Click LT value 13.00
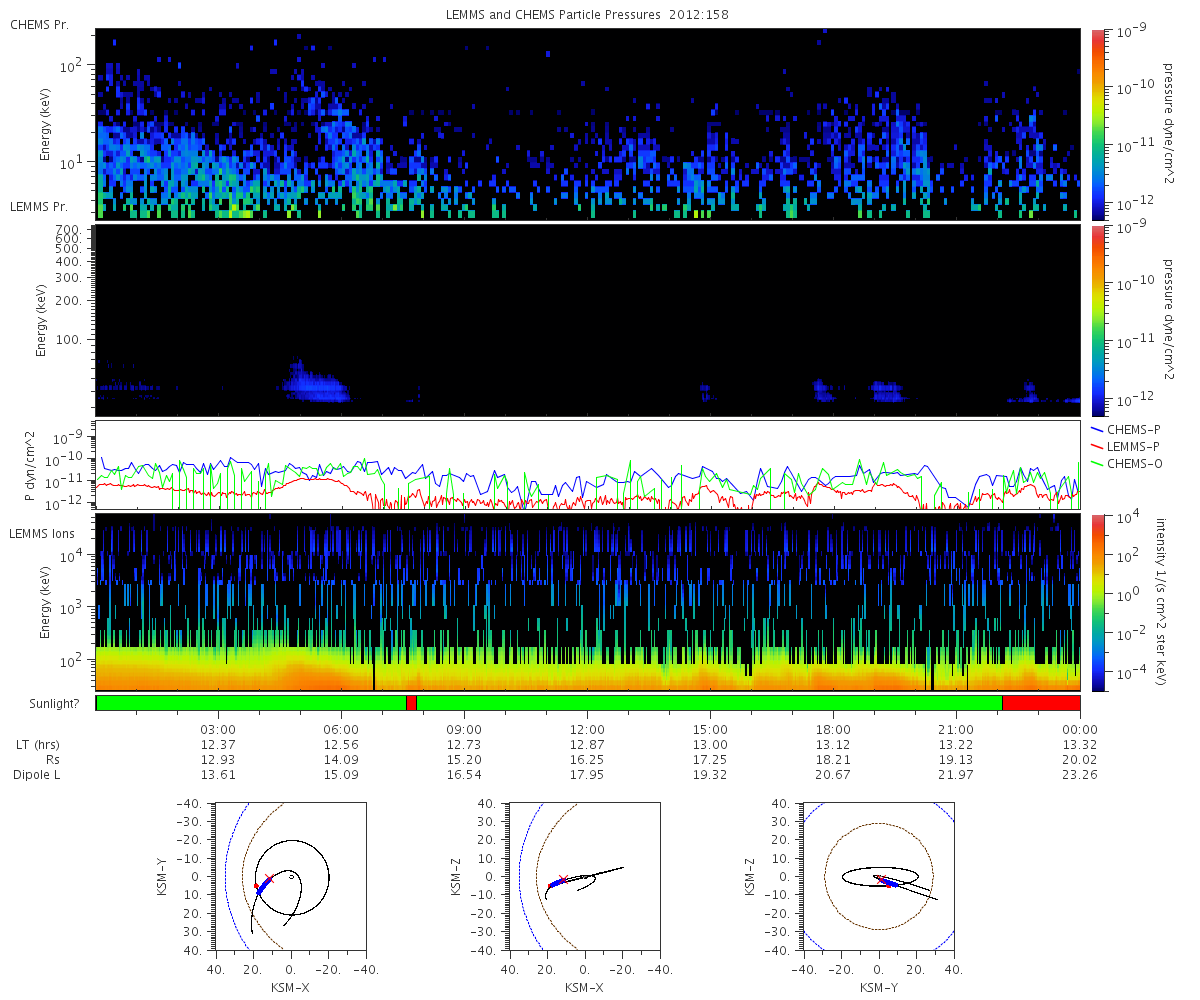 (x=711, y=745)
